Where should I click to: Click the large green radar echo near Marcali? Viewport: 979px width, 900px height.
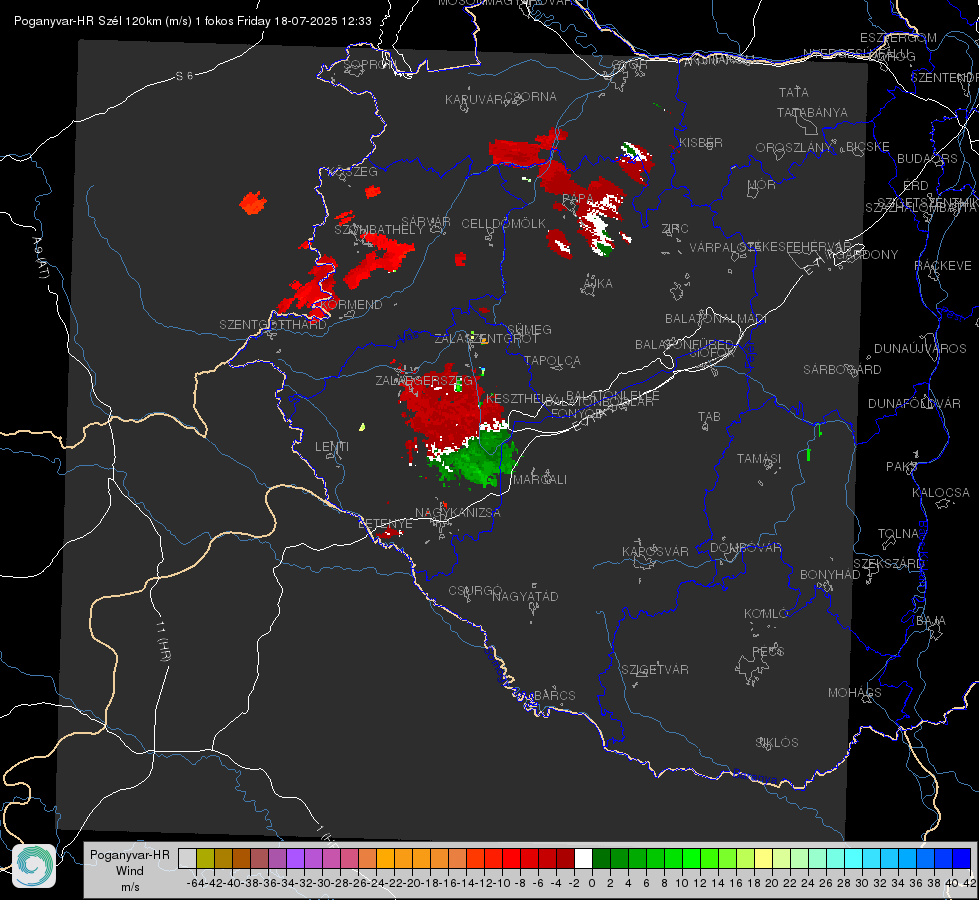point(478,459)
